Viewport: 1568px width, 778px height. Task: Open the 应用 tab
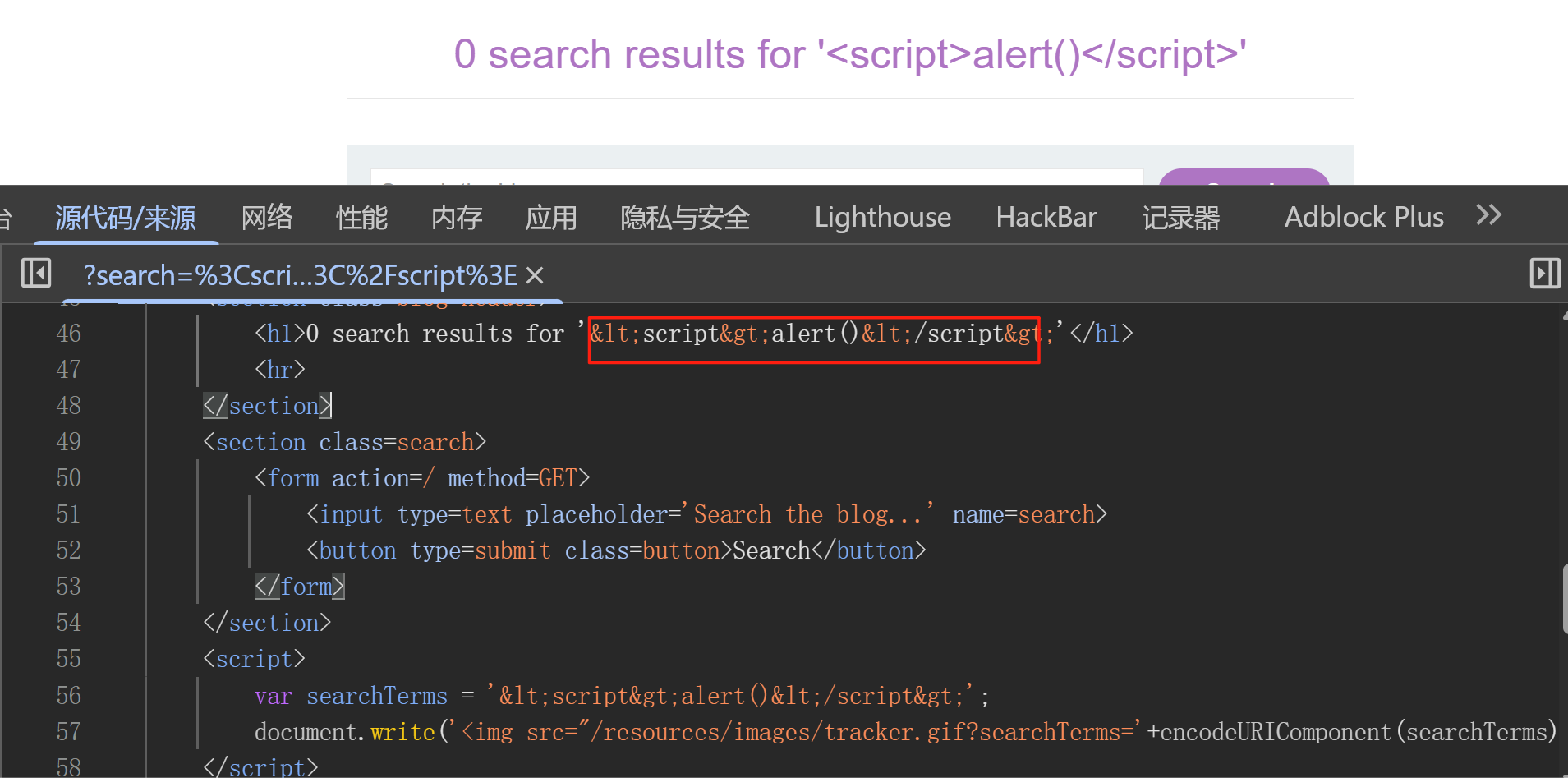pyautogui.click(x=551, y=217)
